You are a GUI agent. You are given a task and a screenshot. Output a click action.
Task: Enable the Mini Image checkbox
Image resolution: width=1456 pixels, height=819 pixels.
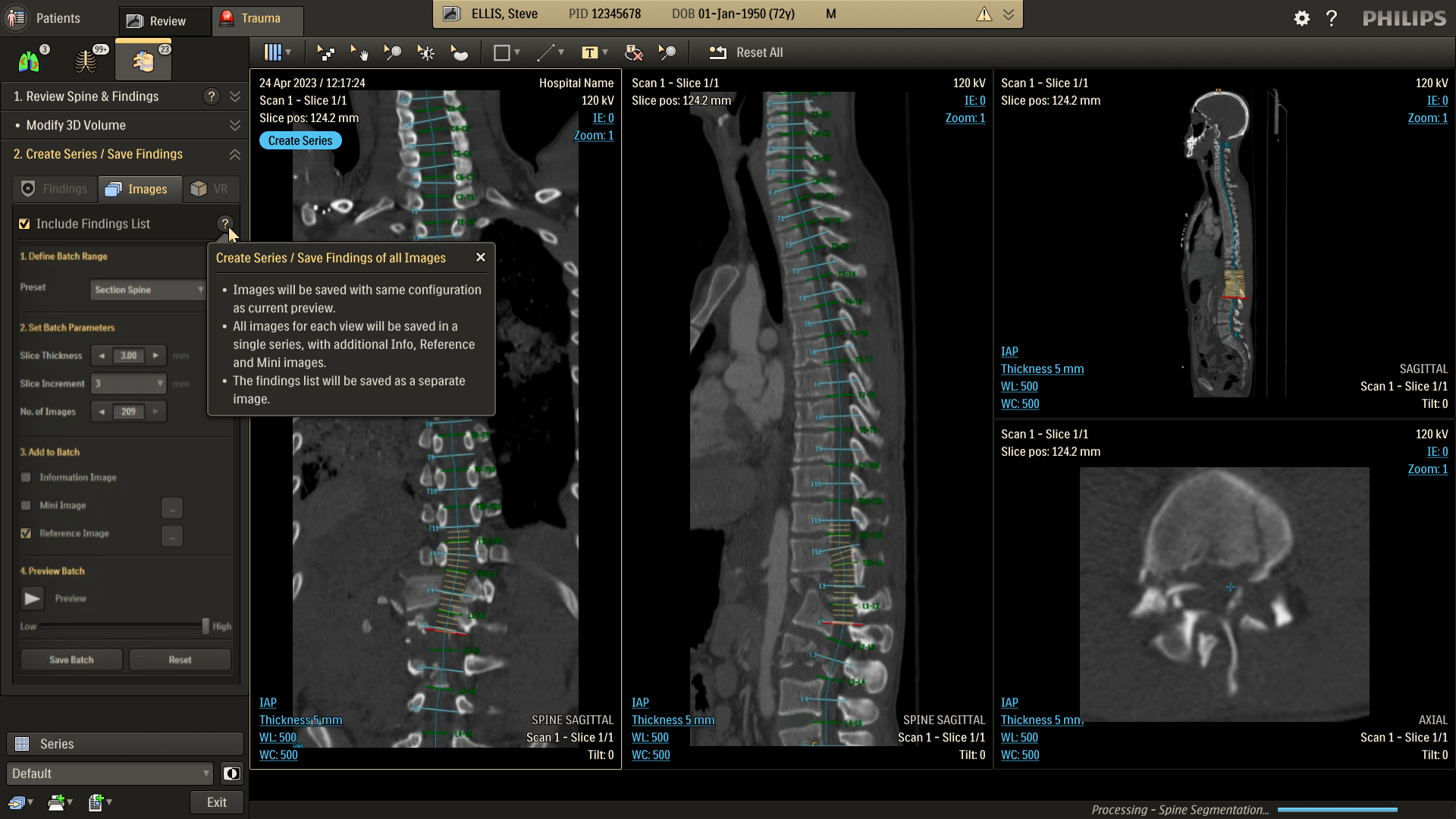tap(27, 505)
